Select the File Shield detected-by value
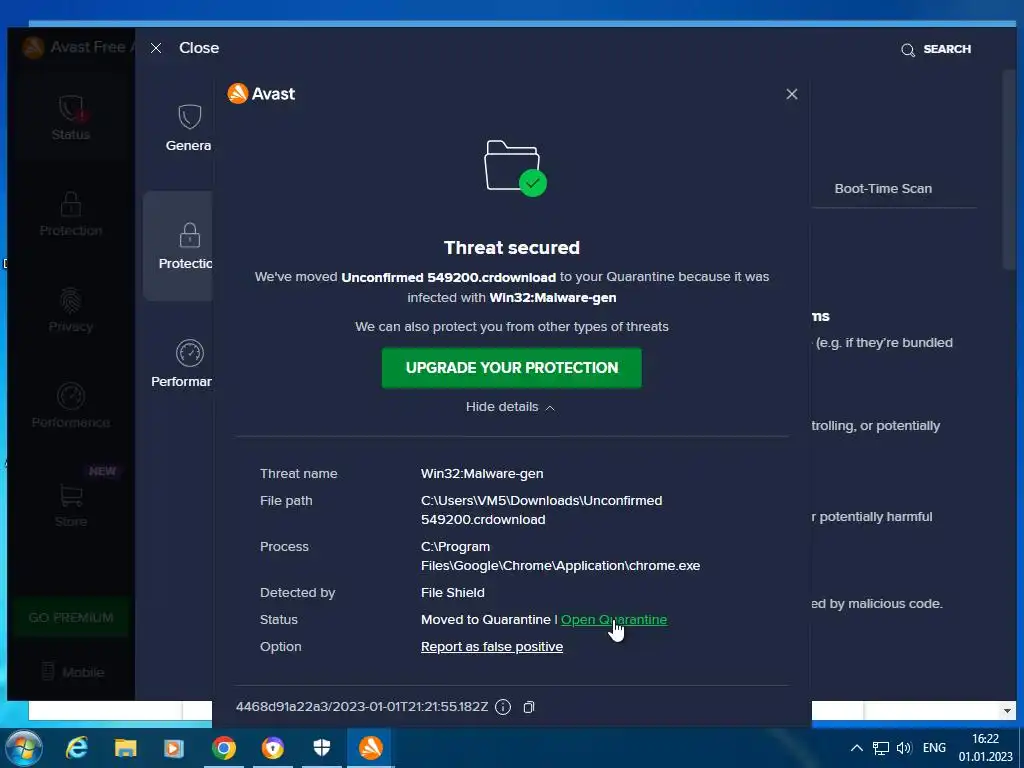The image size is (1024, 768). point(453,592)
